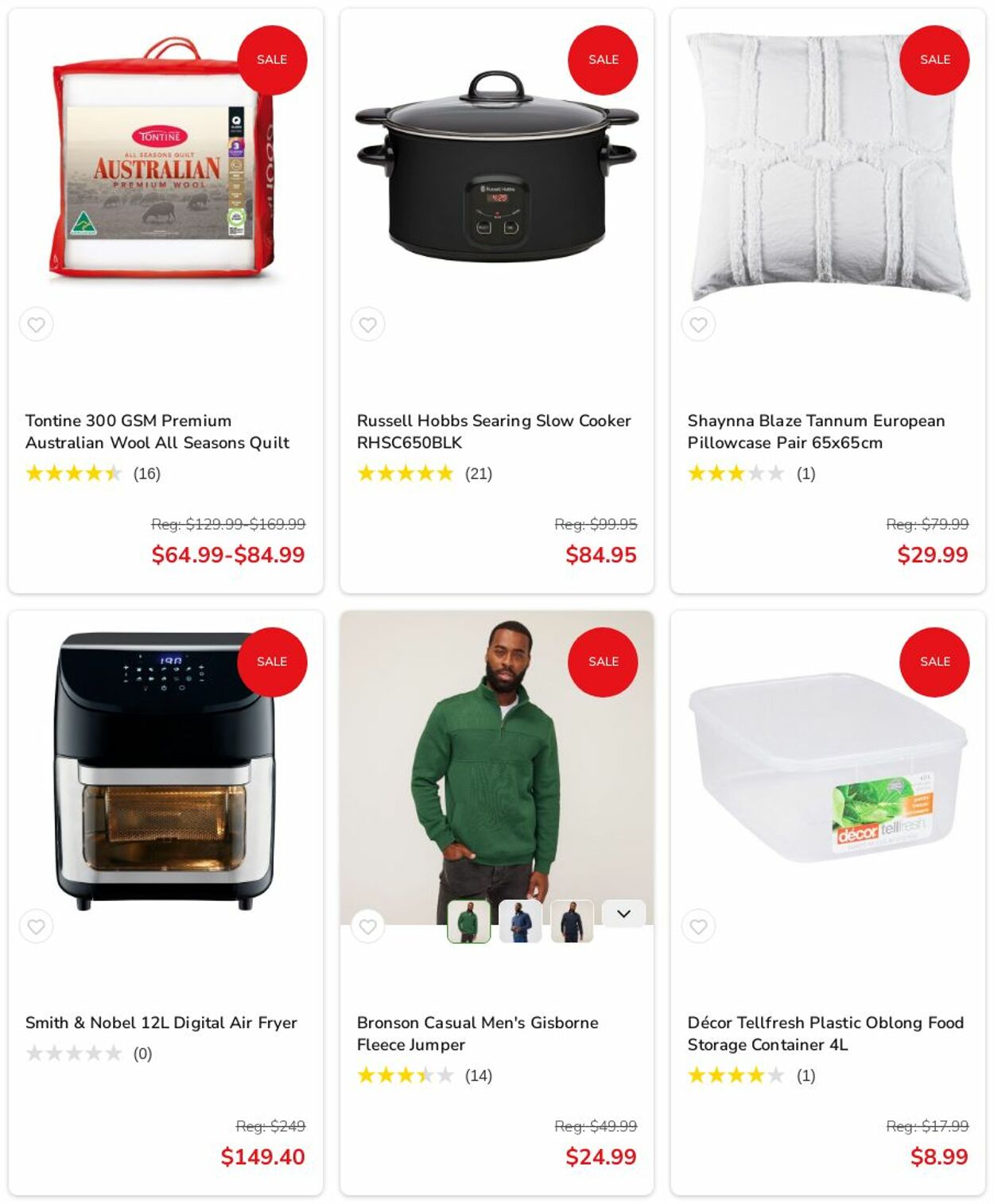Select the green jumper colour swatch

pyautogui.click(x=469, y=922)
